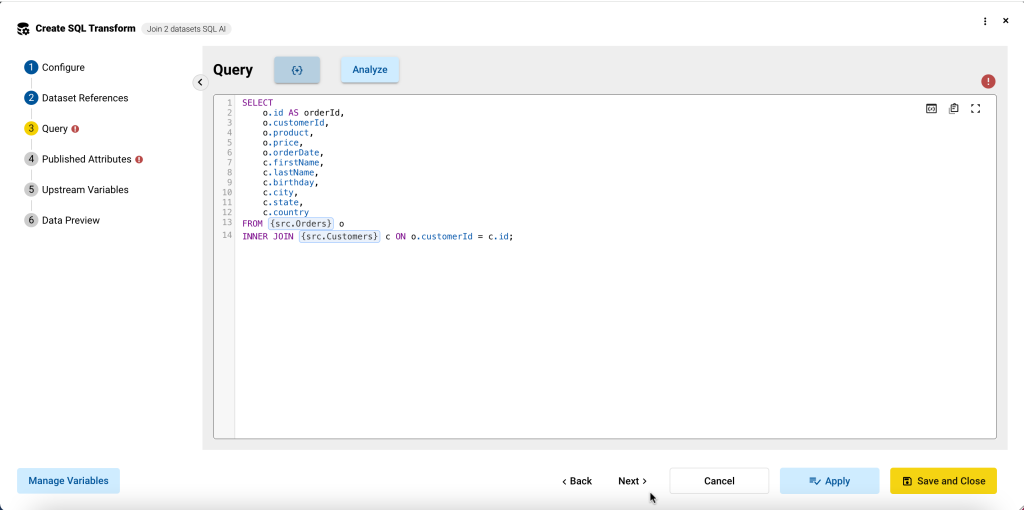Go to the Next step
The image size is (1024, 510).
[632, 481]
